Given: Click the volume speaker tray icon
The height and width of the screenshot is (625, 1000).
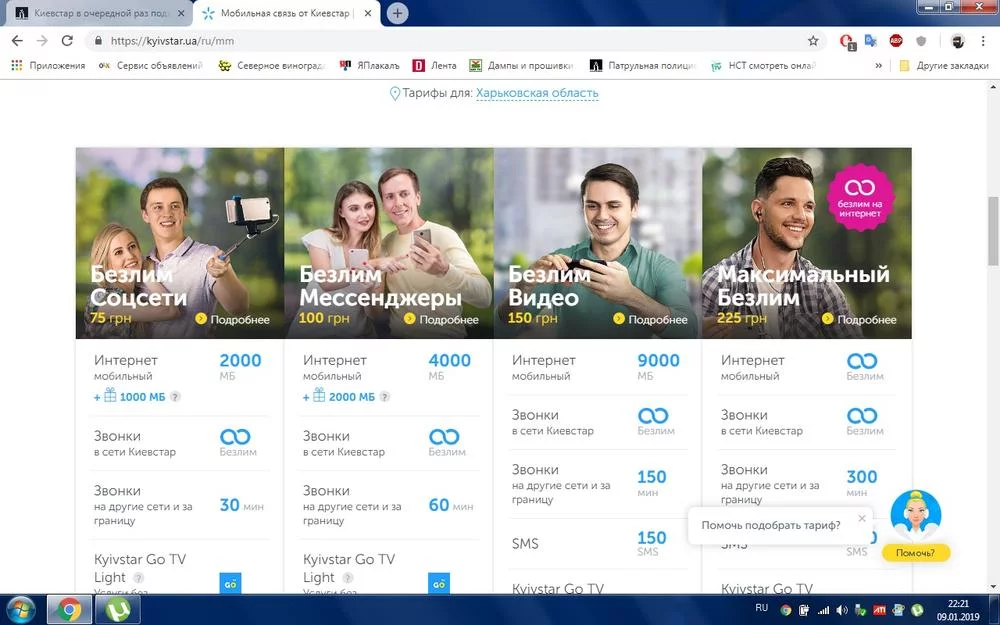Looking at the screenshot, I should 842,610.
